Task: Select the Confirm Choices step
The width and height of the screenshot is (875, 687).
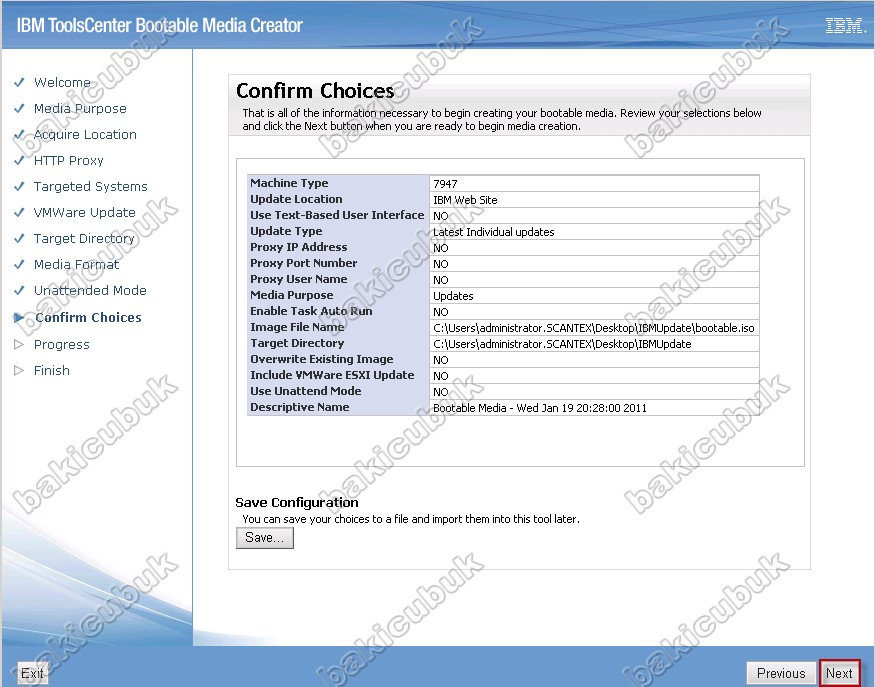Action: coord(88,318)
